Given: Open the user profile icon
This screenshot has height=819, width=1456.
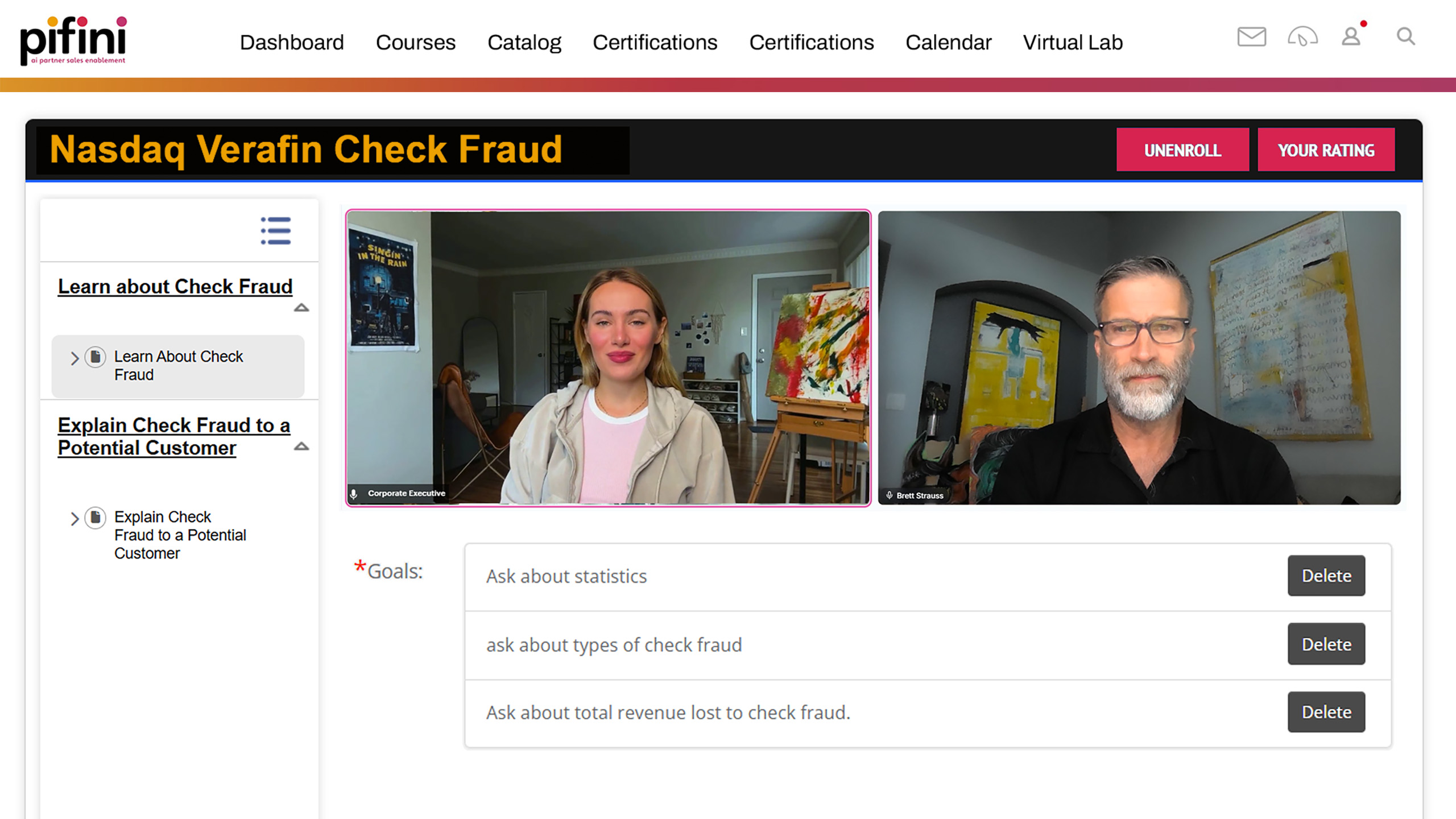Looking at the screenshot, I should click(x=1351, y=37).
